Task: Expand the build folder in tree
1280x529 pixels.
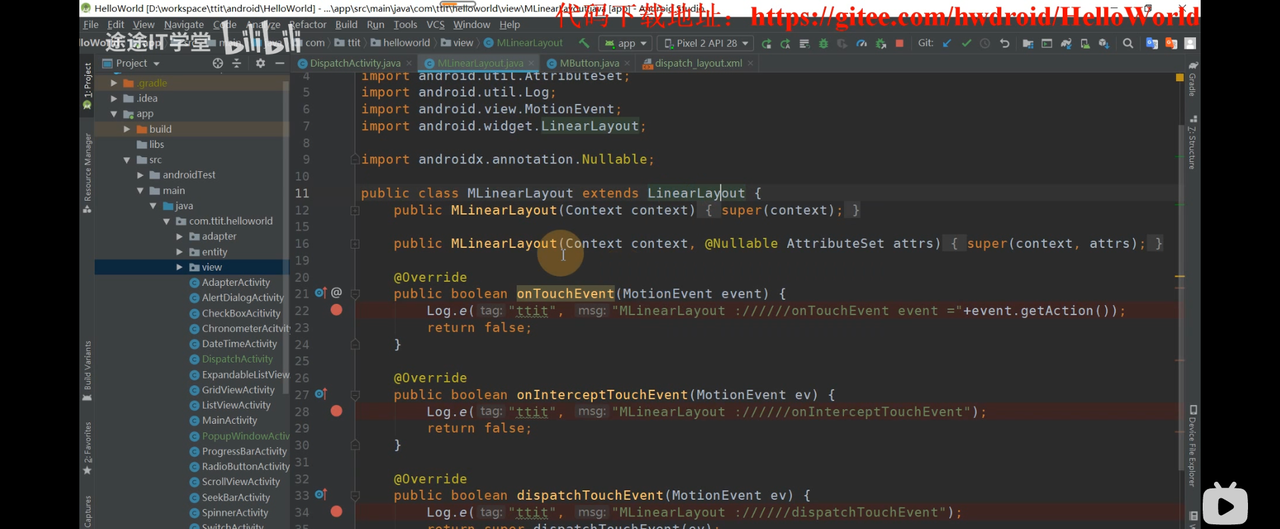Action: pyautogui.click(x=127, y=129)
